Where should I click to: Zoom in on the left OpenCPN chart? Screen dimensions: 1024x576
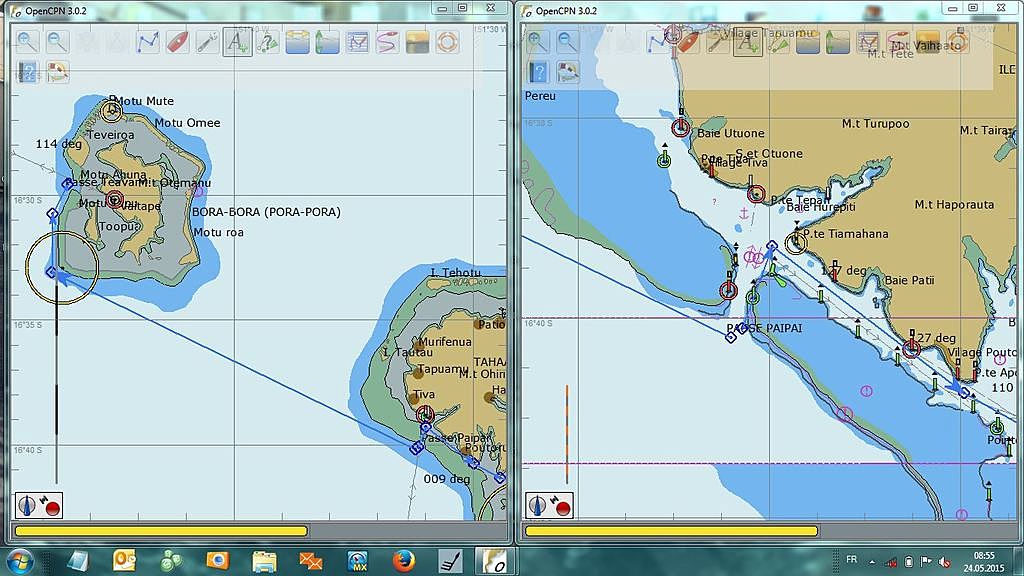(x=27, y=42)
